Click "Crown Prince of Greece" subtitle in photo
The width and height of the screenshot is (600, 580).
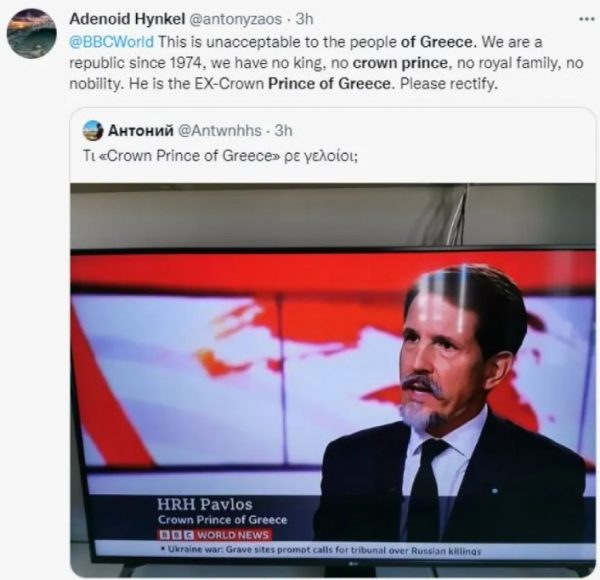click(x=222, y=519)
